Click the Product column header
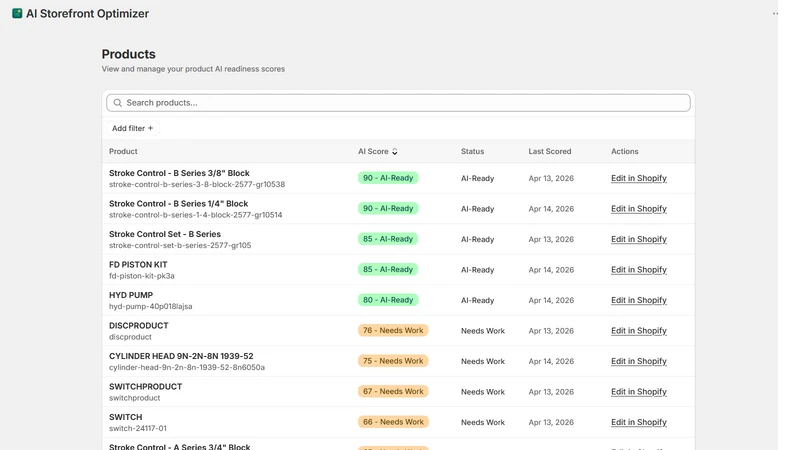The width and height of the screenshot is (800, 450). pos(123,152)
